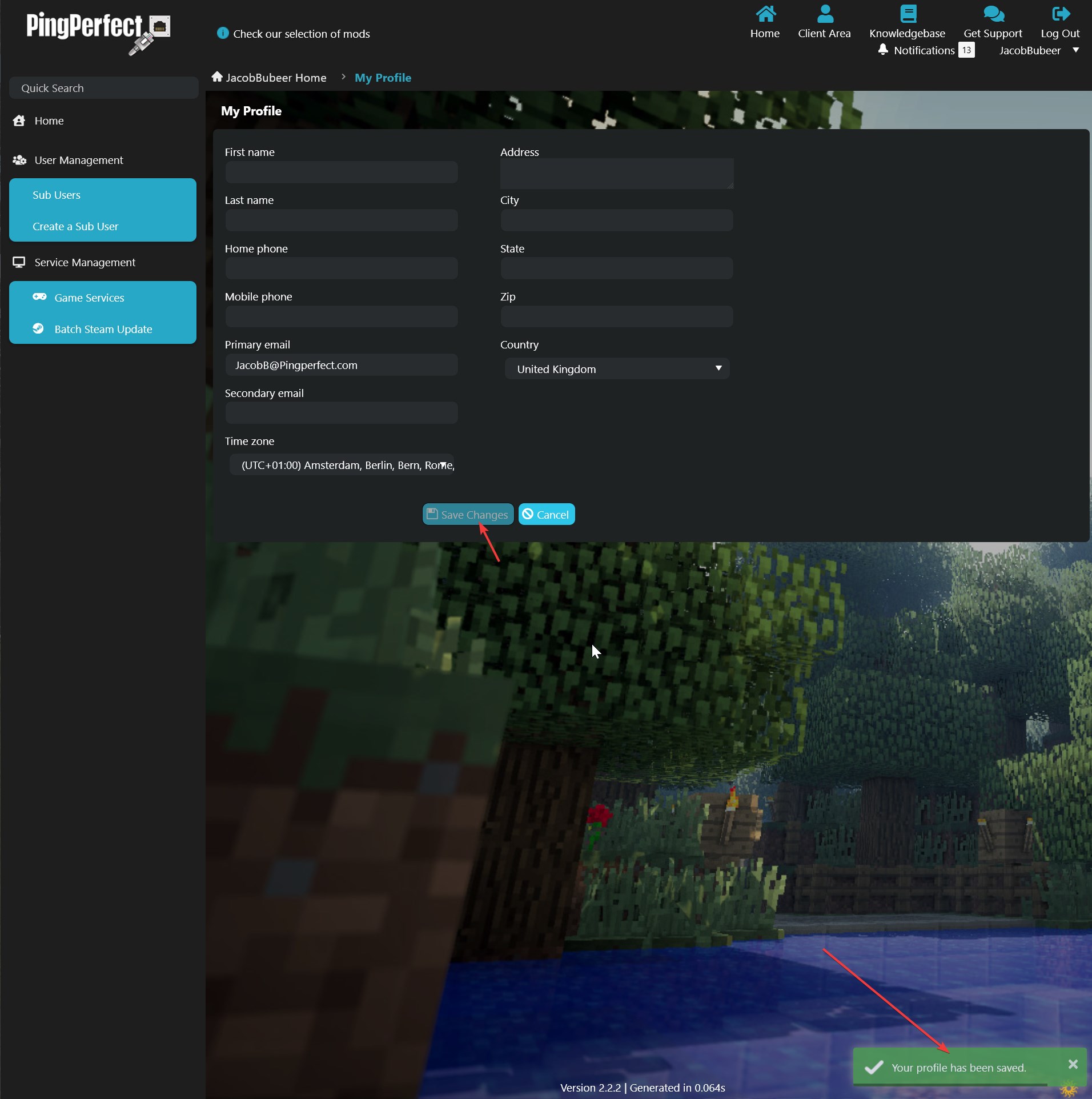Viewport: 1092px width, 1099px height.
Task: Click User Management section label
Action: (x=79, y=160)
